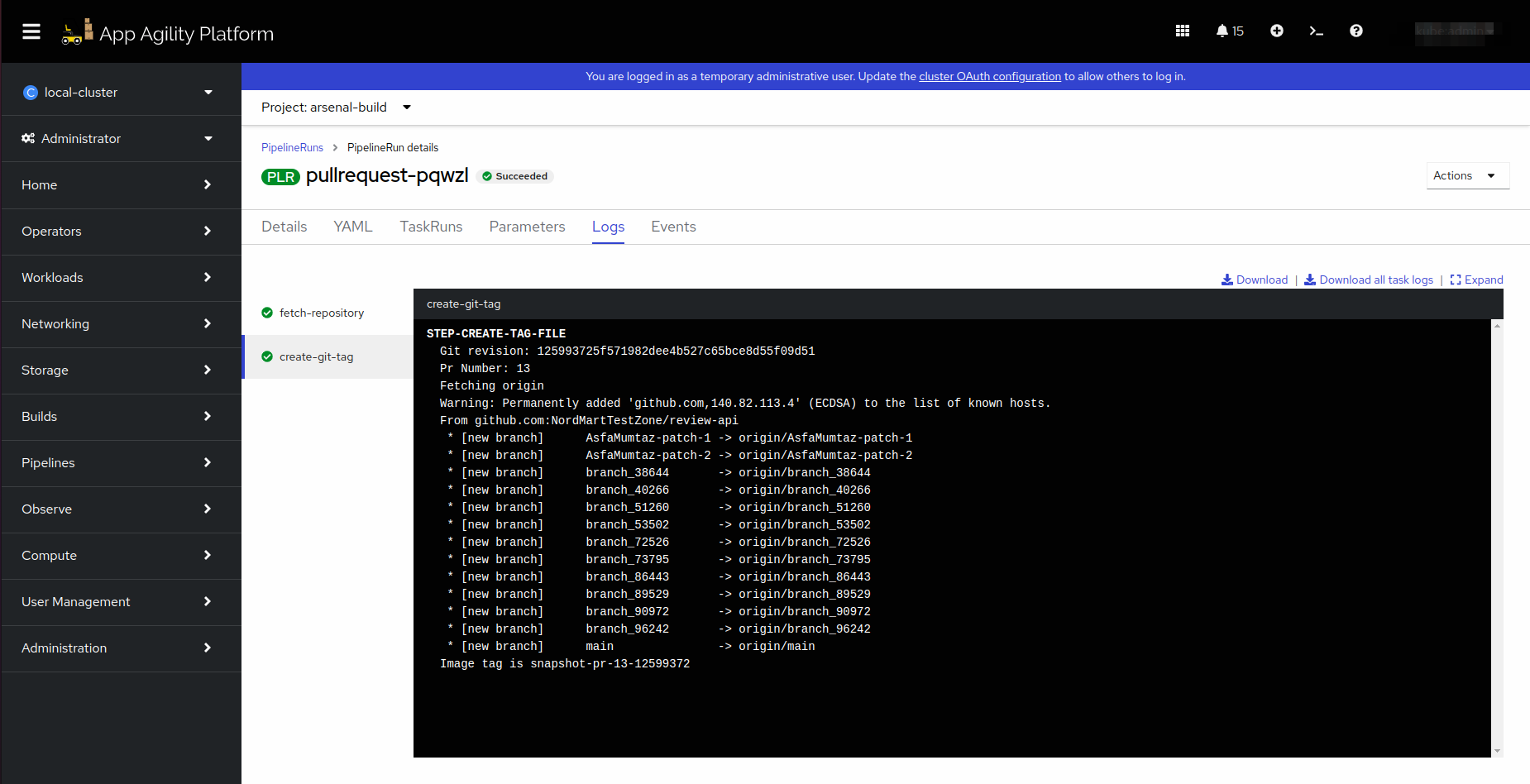Open the quick create plus icon

[x=1276, y=31]
